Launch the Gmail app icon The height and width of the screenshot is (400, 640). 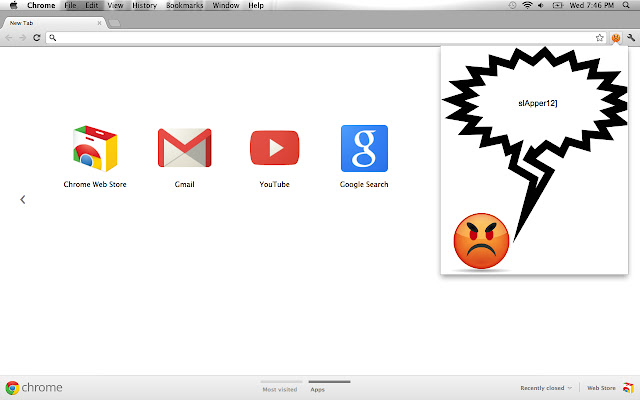click(x=184, y=148)
